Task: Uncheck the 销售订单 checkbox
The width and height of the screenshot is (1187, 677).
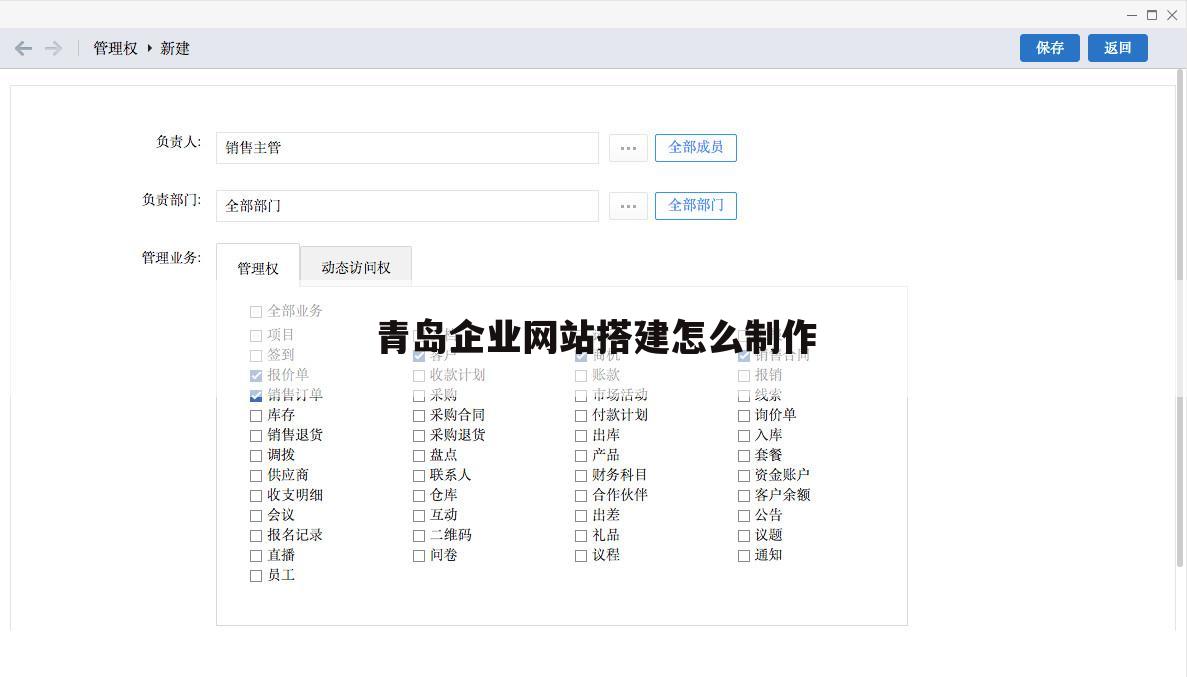Action: tap(256, 395)
